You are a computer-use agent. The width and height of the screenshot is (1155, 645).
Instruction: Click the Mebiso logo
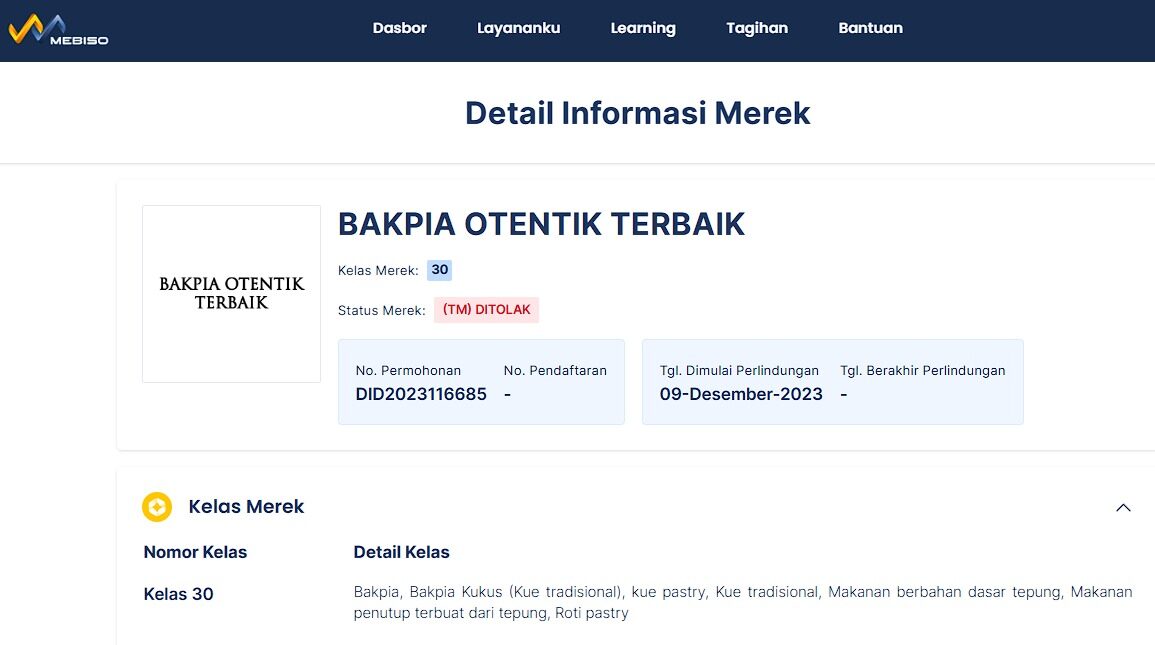coord(58,30)
